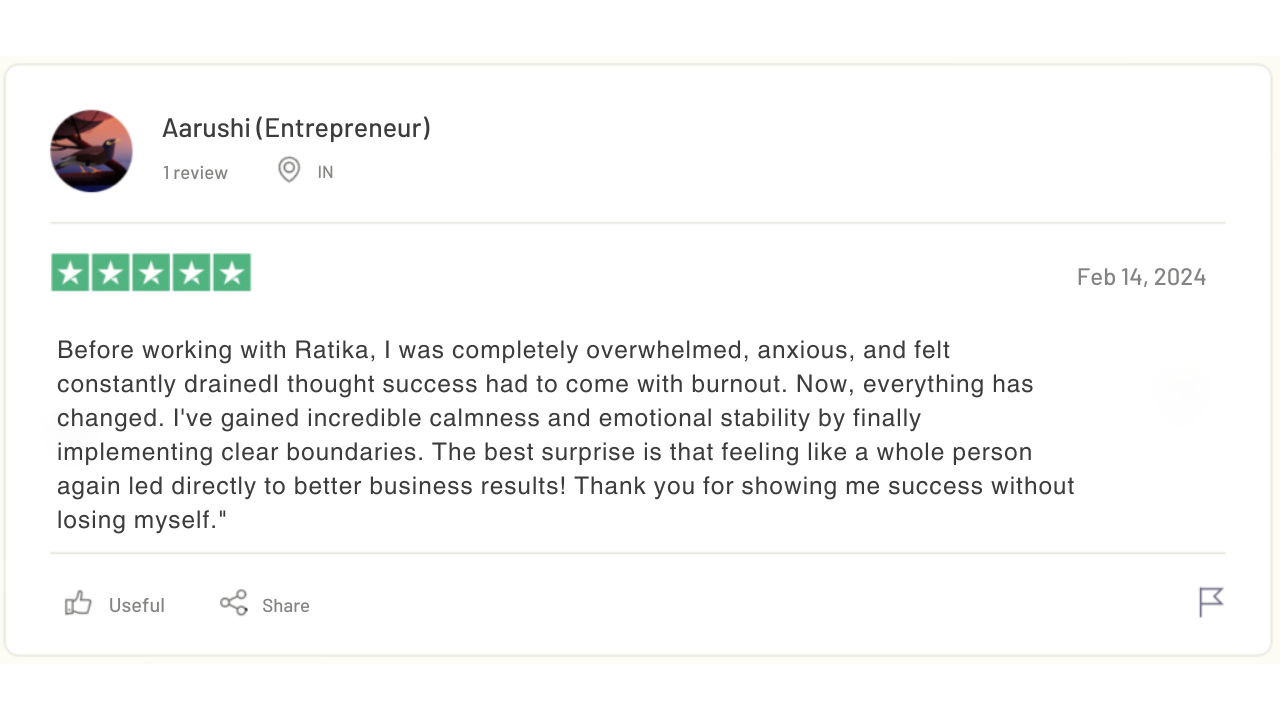Select the third green rating star
The image size is (1280, 720).
coord(151,273)
